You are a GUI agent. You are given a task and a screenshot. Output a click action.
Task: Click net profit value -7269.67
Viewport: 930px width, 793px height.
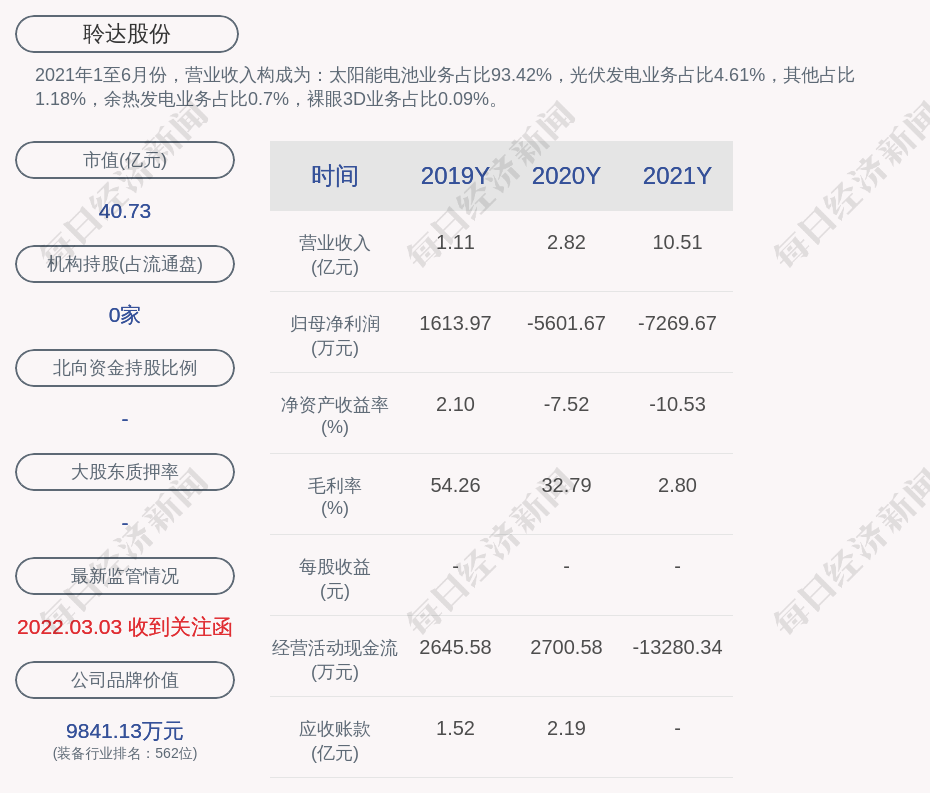click(677, 323)
